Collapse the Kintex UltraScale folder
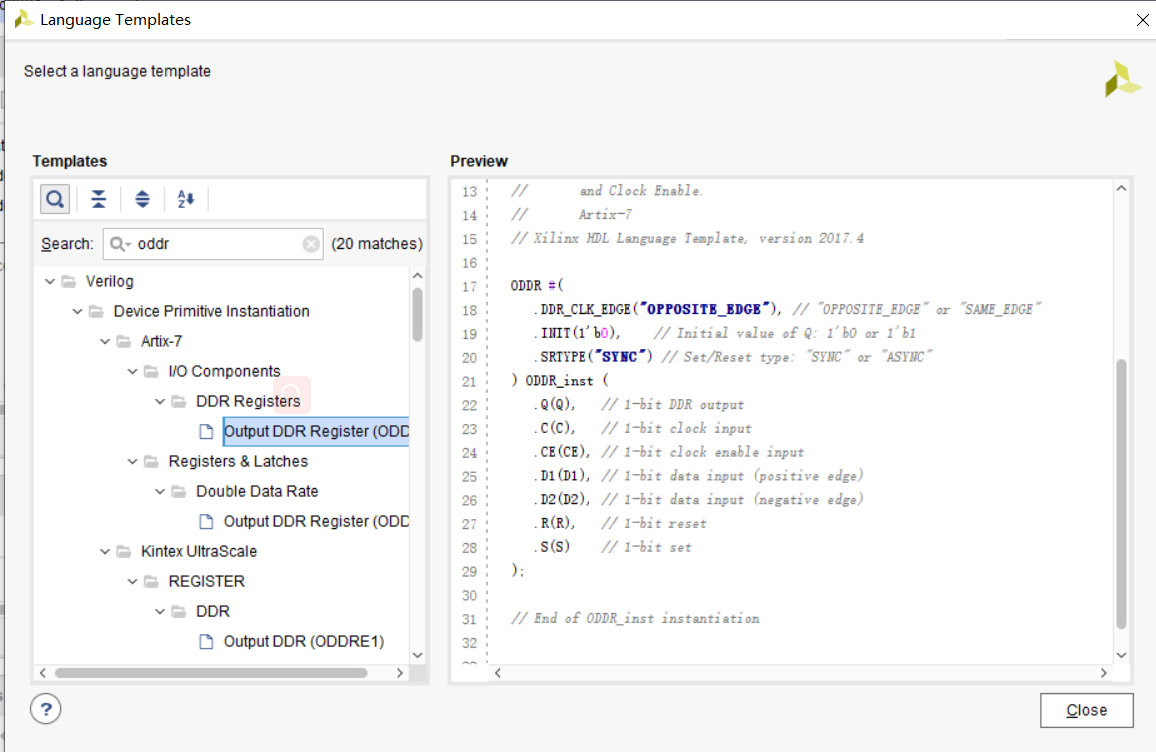The width and height of the screenshot is (1156, 752). coord(106,551)
